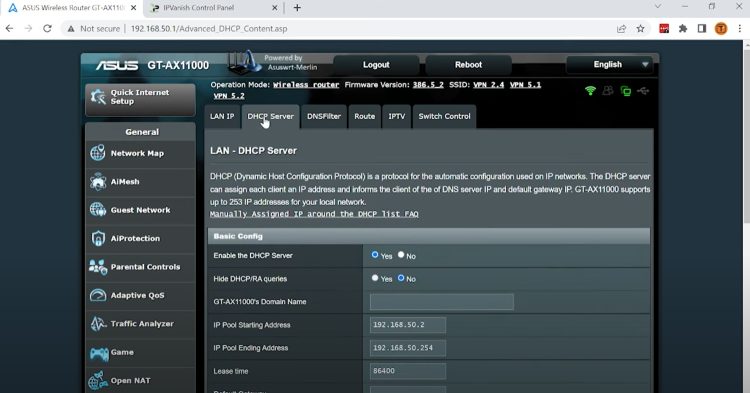Click the Logout button

click(376, 65)
